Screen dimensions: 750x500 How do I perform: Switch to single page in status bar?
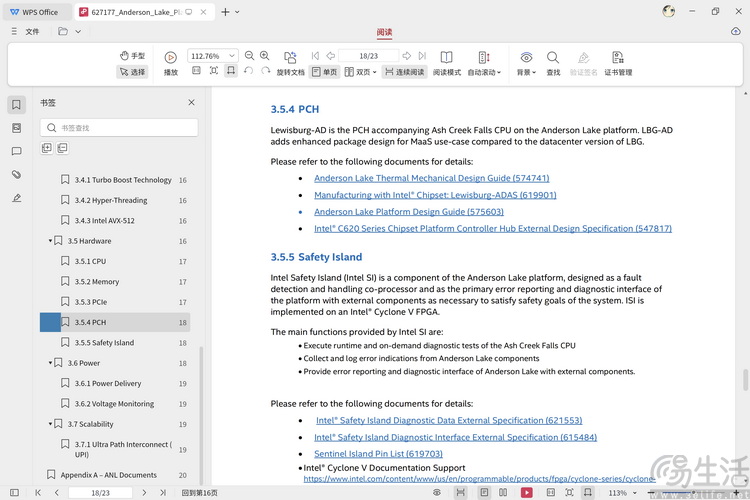tap(484, 492)
